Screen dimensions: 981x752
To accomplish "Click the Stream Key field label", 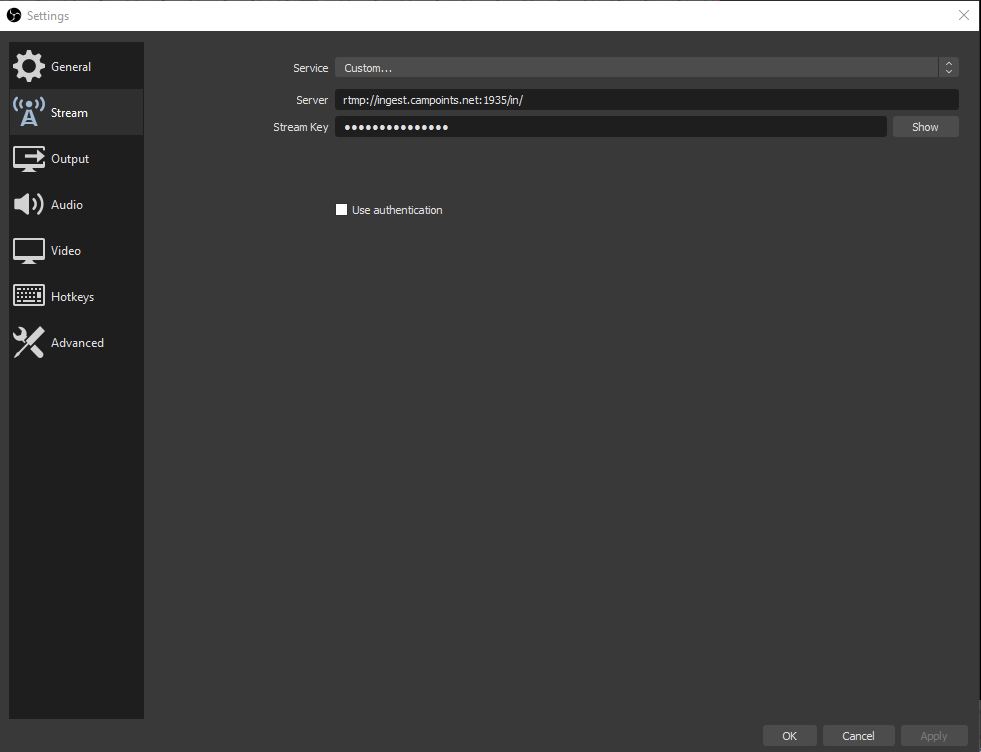I will pos(300,127).
